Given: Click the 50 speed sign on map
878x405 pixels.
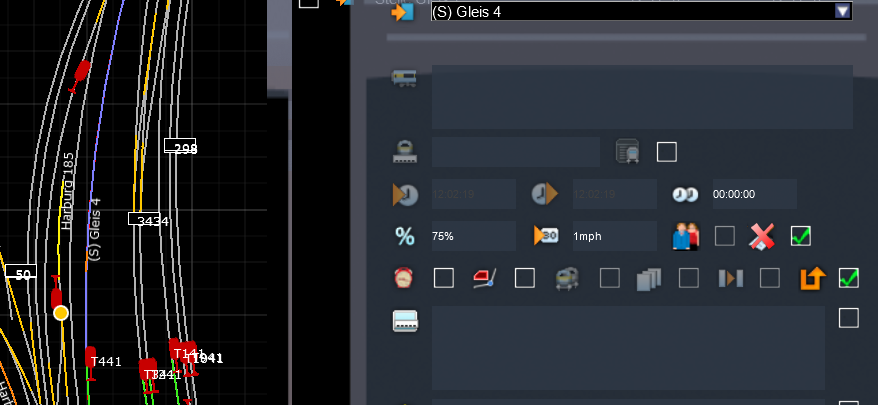Looking at the screenshot, I should 21,272.
